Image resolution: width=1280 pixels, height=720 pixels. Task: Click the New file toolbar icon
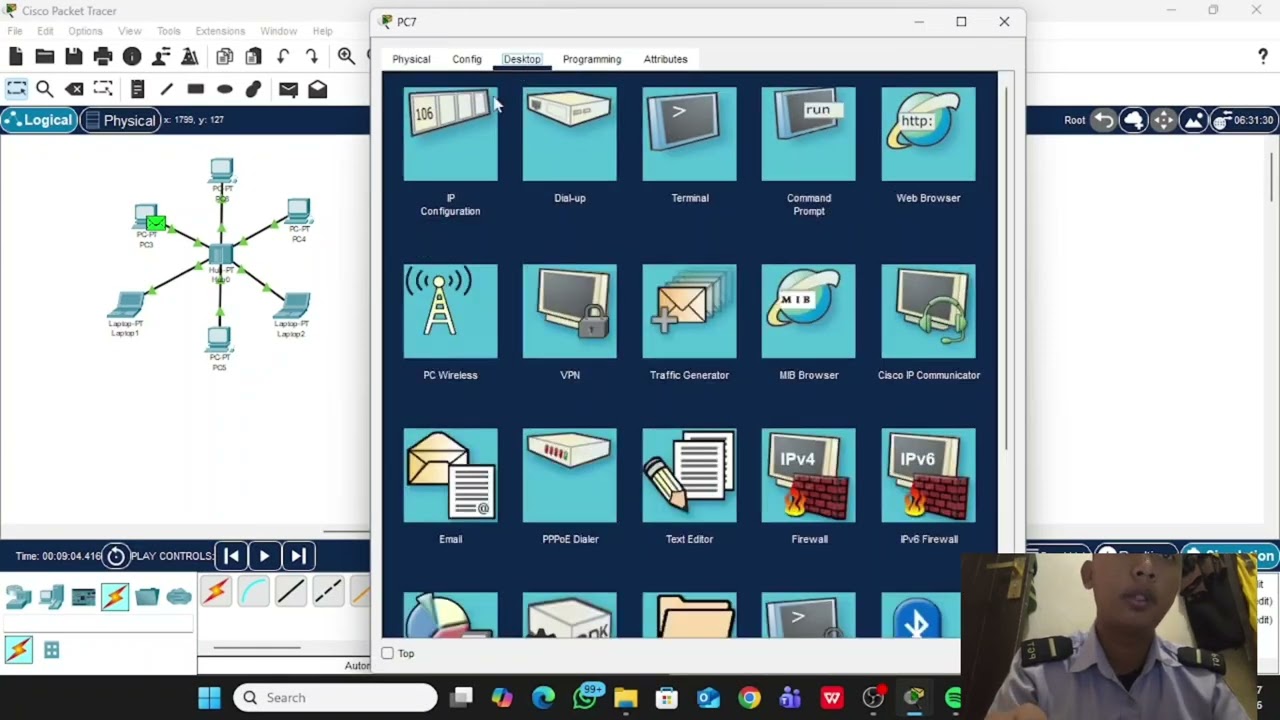(x=16, y=57)
